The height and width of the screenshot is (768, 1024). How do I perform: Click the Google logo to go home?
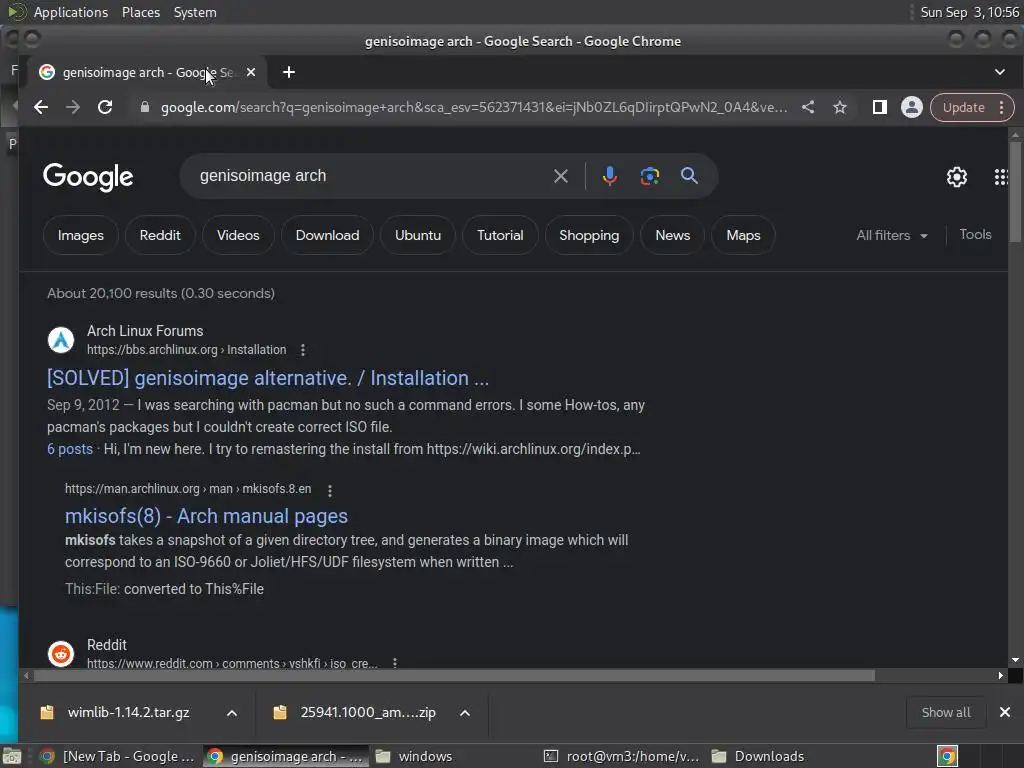click(x=88, y=177)
